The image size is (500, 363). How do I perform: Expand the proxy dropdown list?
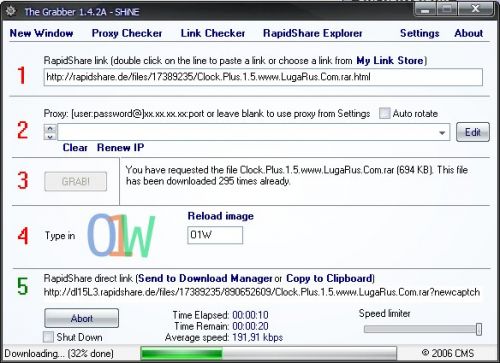click(442, 133)
